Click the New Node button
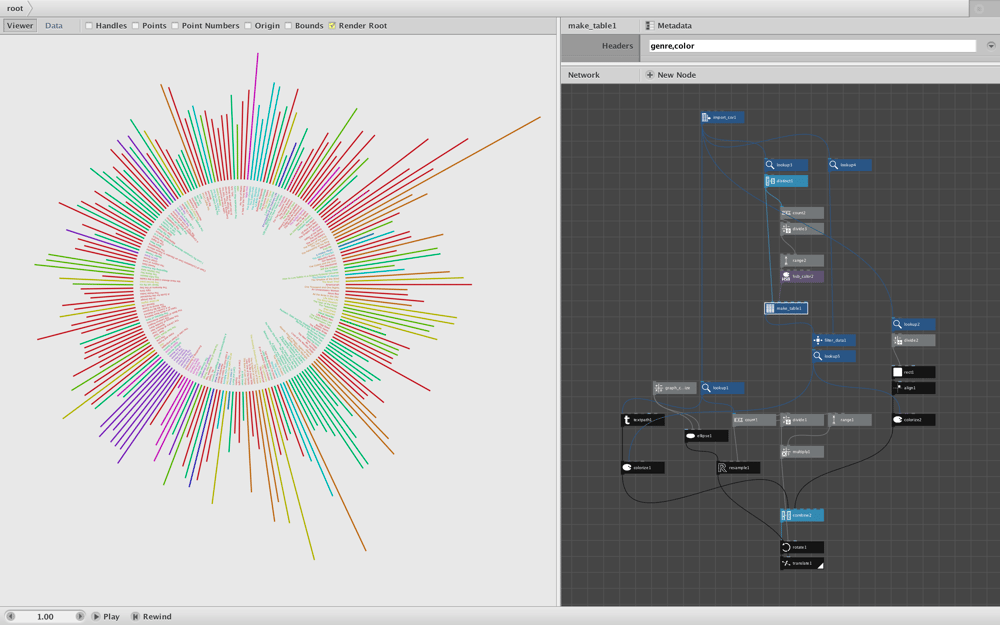This screenshot has width=1000, height=625. pyautogui.click(x=670, y=75)
